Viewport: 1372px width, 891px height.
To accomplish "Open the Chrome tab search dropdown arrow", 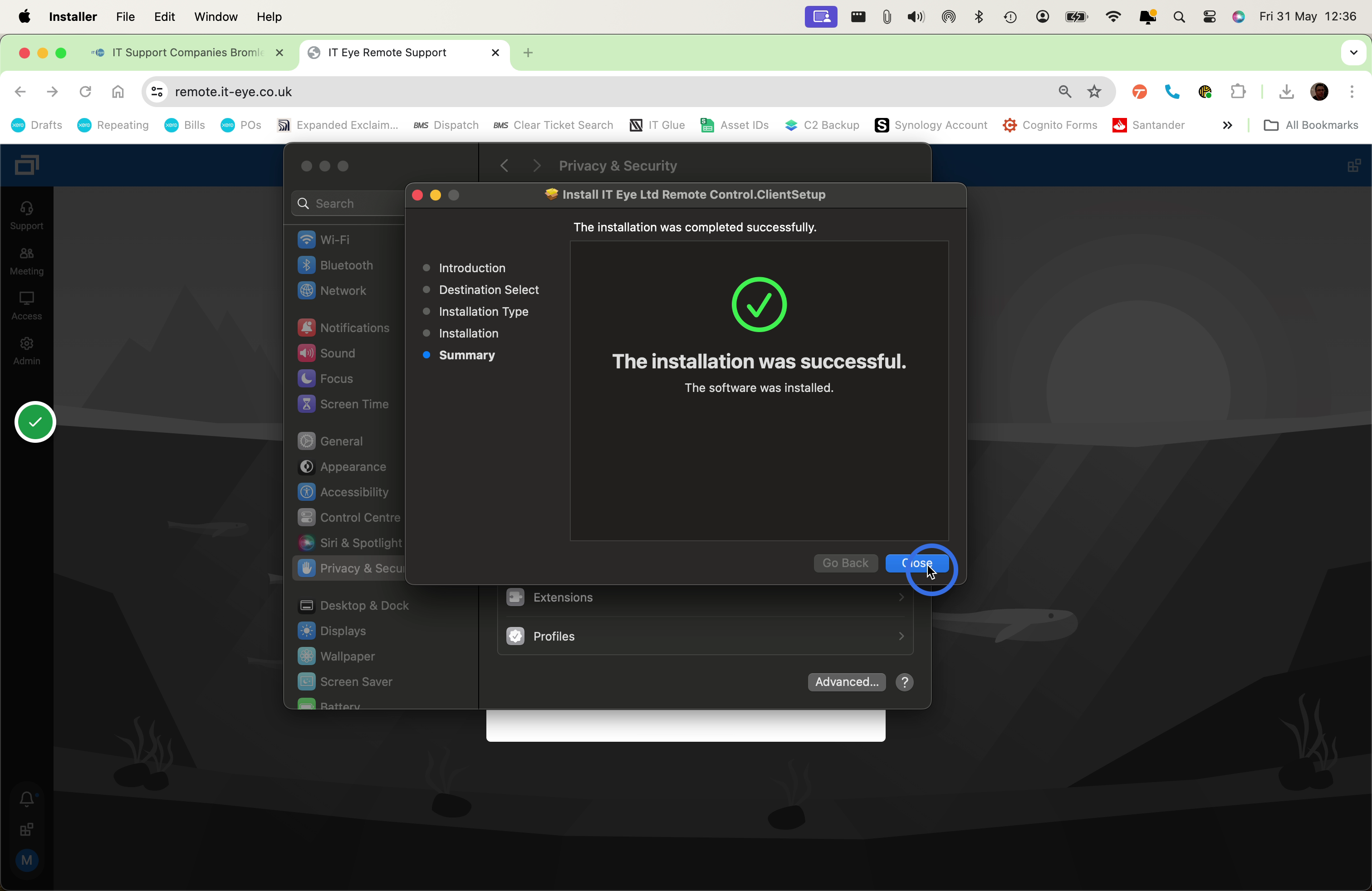I will 1353,53.
